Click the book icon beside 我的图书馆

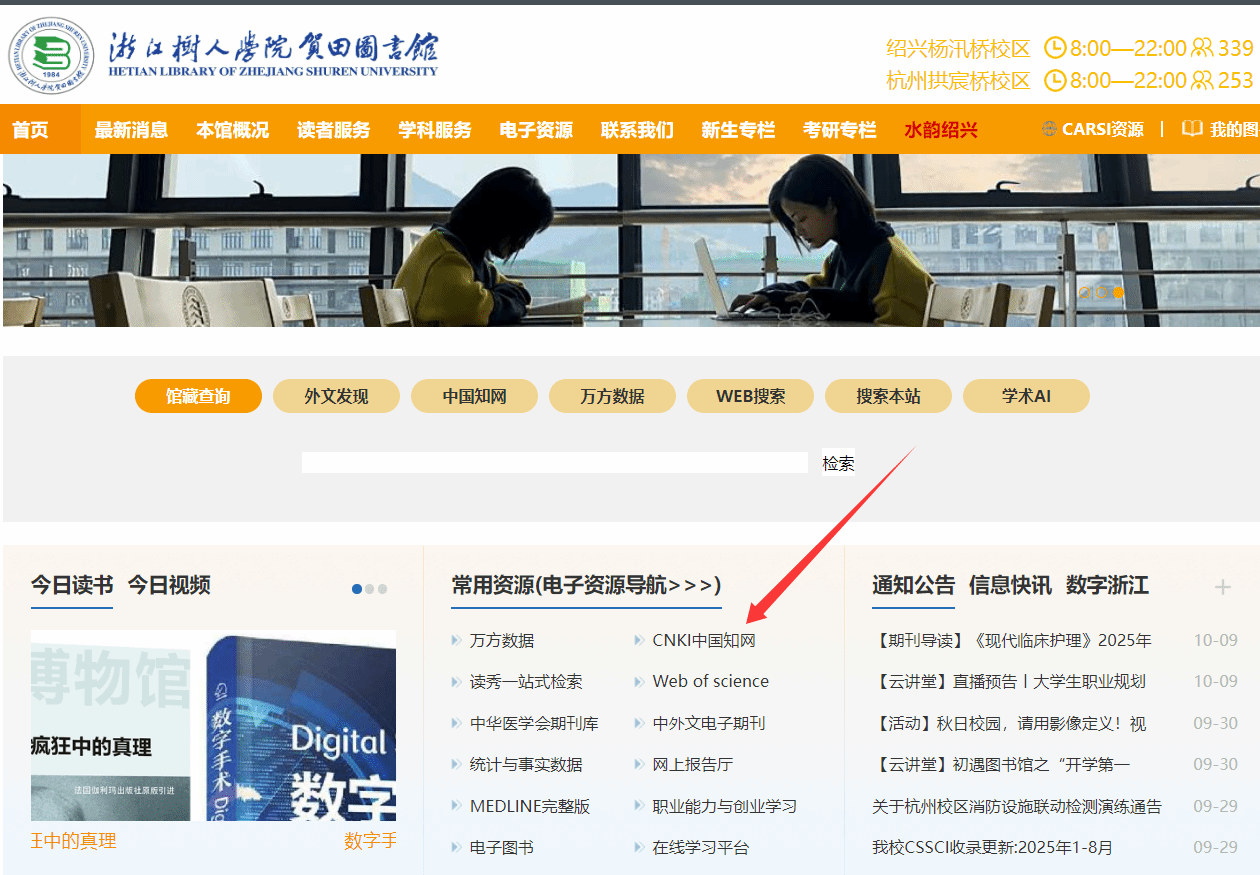1192,129
